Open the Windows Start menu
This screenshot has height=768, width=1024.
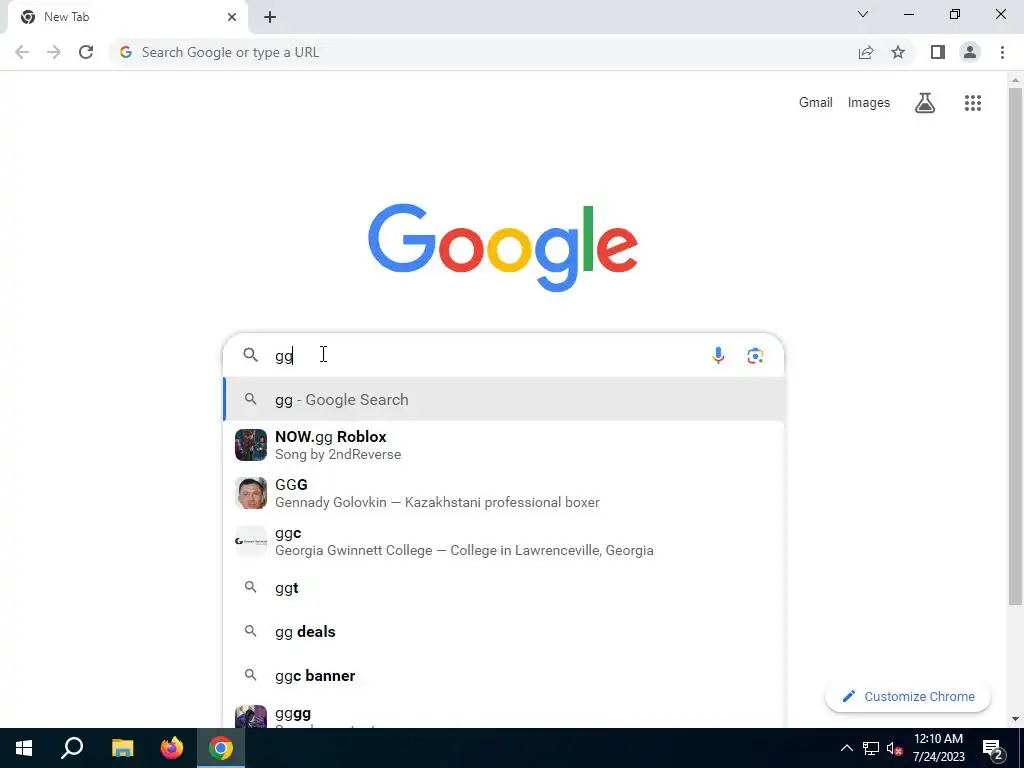24,748
